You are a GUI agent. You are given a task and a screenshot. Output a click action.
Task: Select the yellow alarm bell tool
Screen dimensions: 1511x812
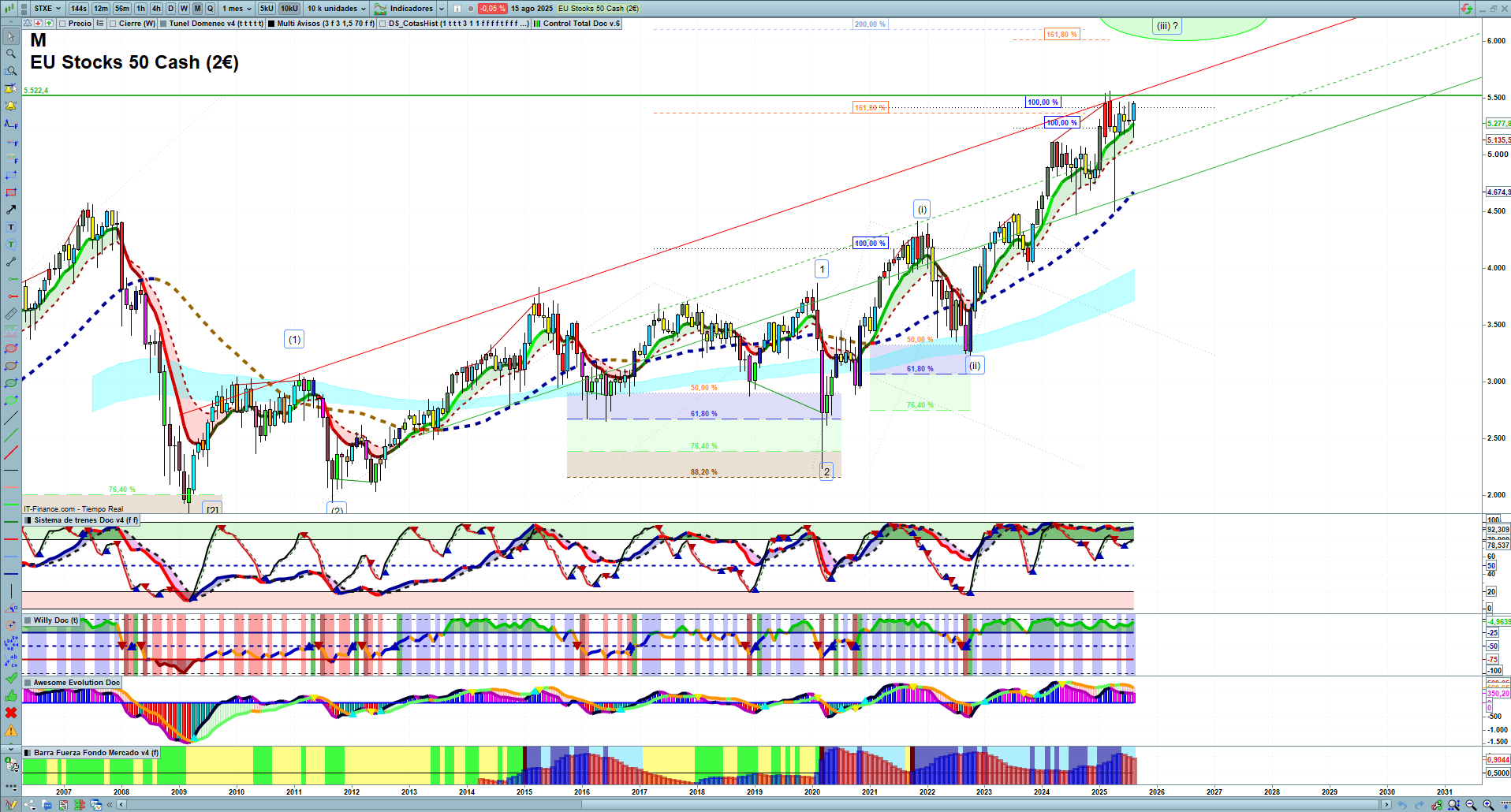(x=11, y=106)
